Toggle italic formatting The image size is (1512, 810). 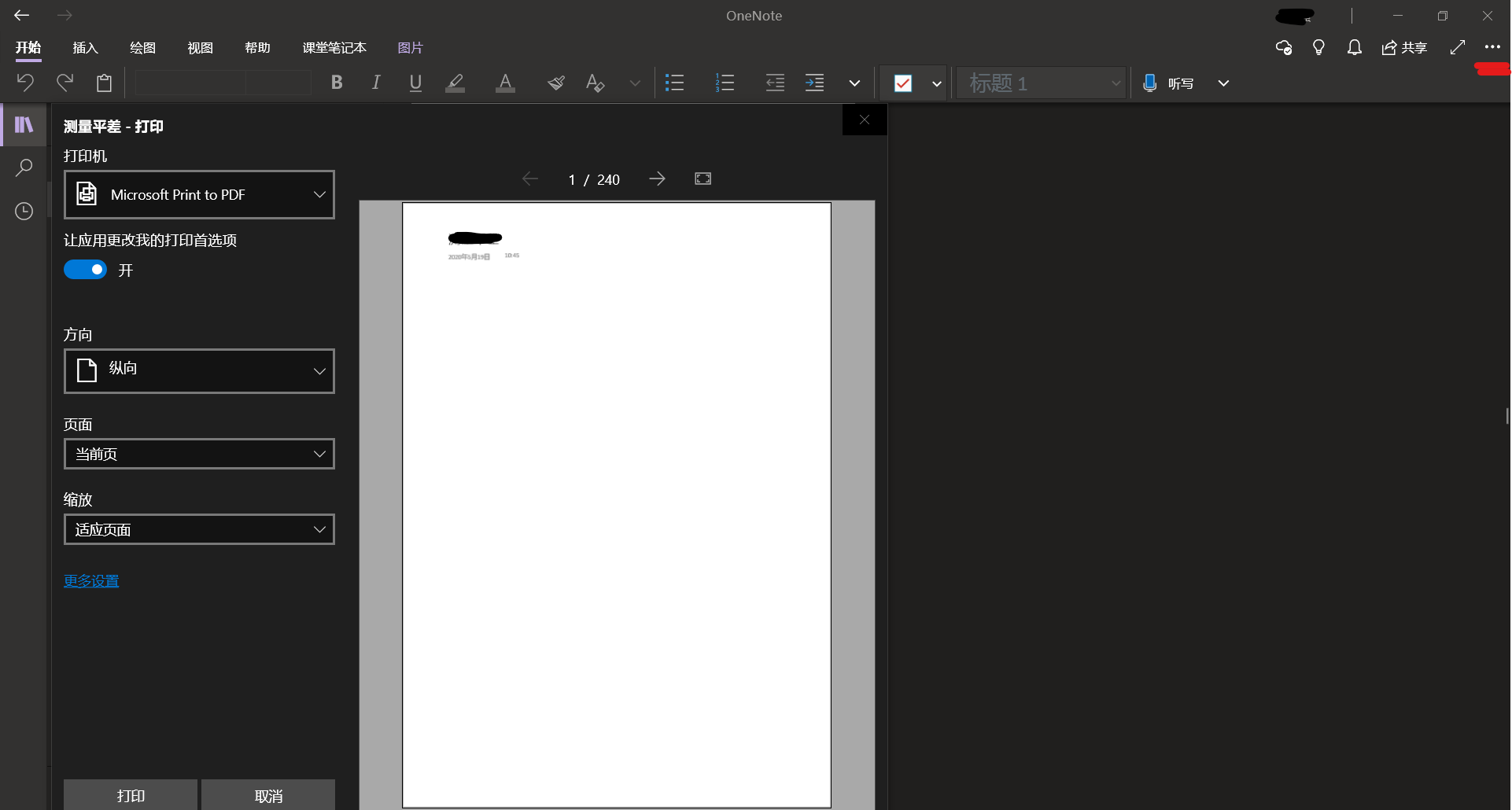pos(376,83)
